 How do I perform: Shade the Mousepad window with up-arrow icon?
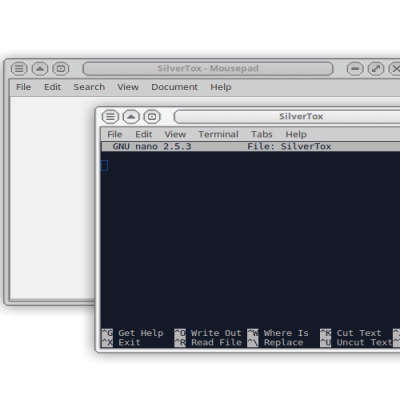[40, 69]
